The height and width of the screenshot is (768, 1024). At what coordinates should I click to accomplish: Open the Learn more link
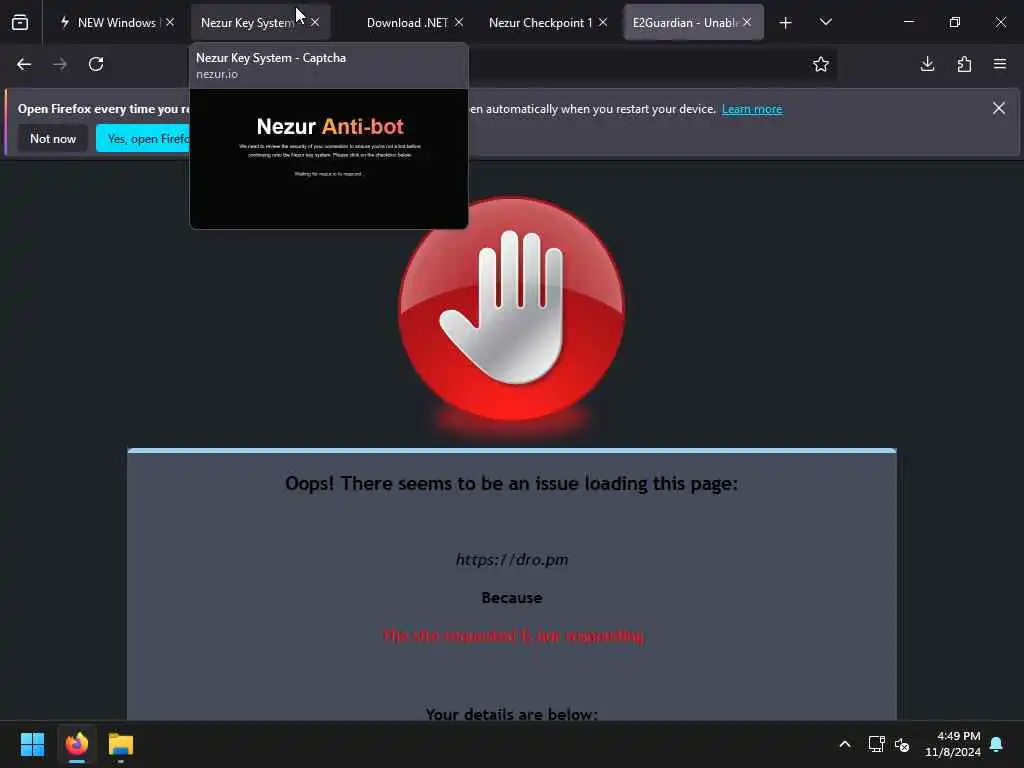[752, 109]
